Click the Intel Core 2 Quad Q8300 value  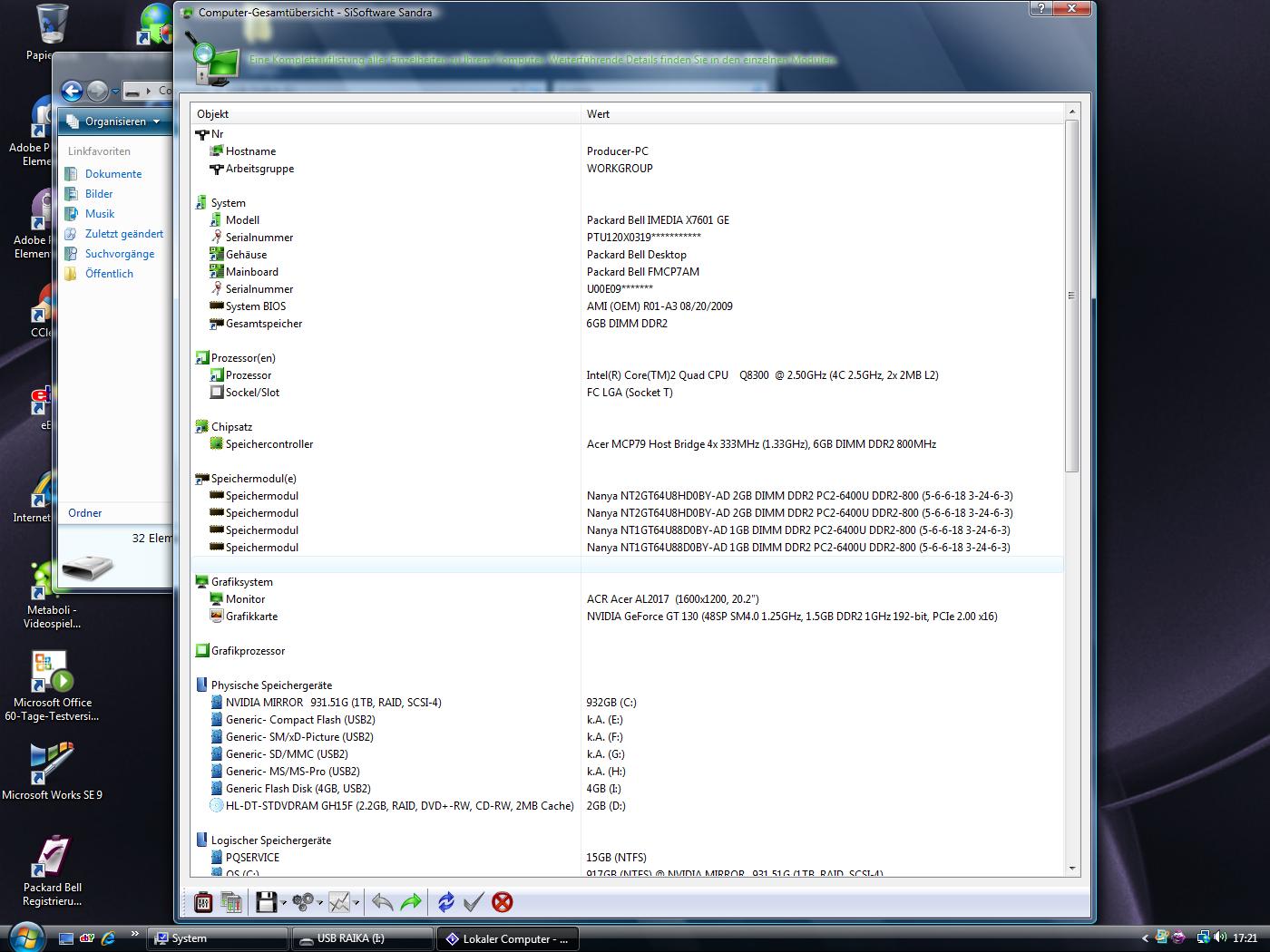(762, 375)
